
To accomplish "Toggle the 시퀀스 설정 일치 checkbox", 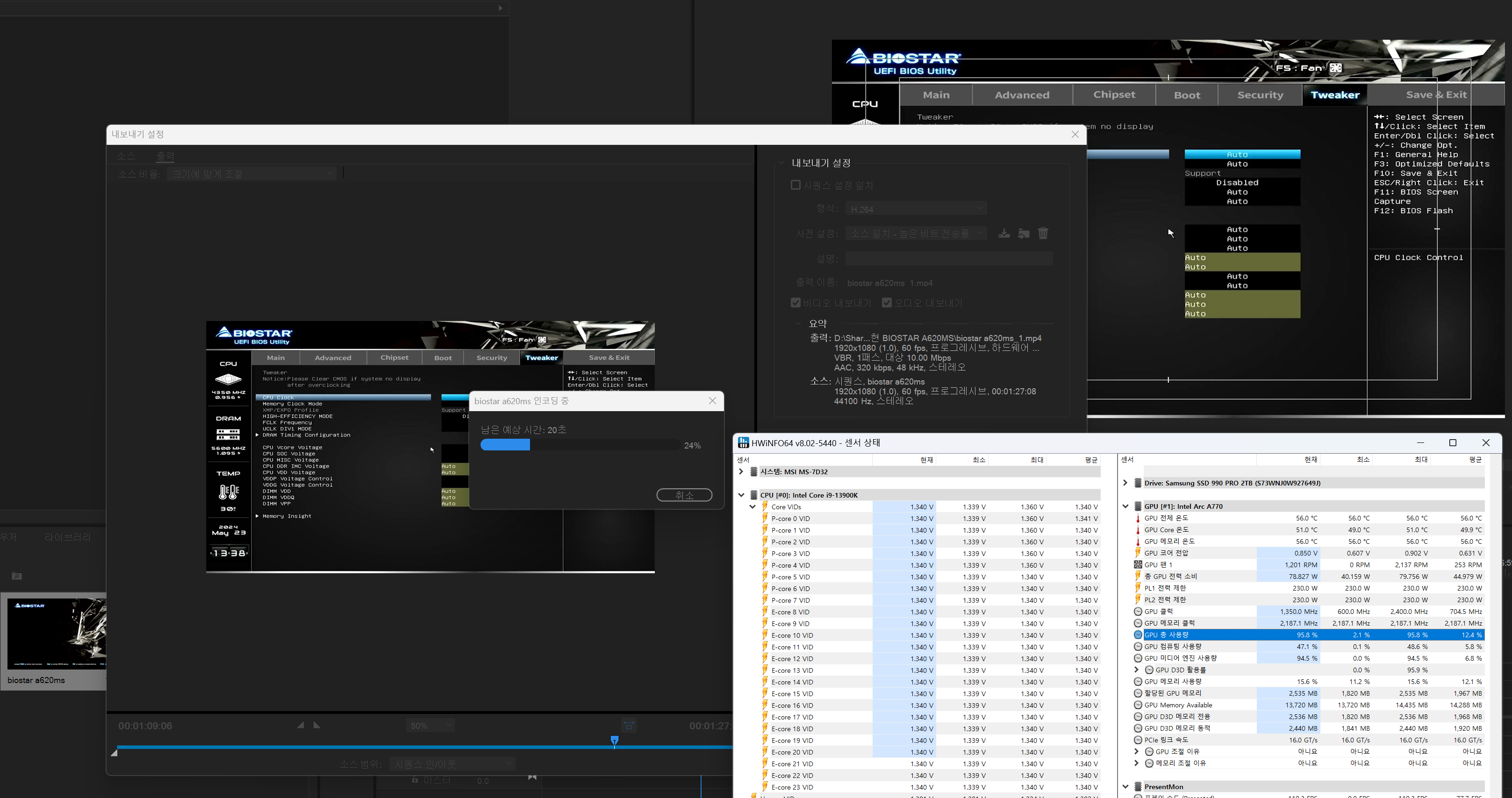I will click(x=796, y=185).
